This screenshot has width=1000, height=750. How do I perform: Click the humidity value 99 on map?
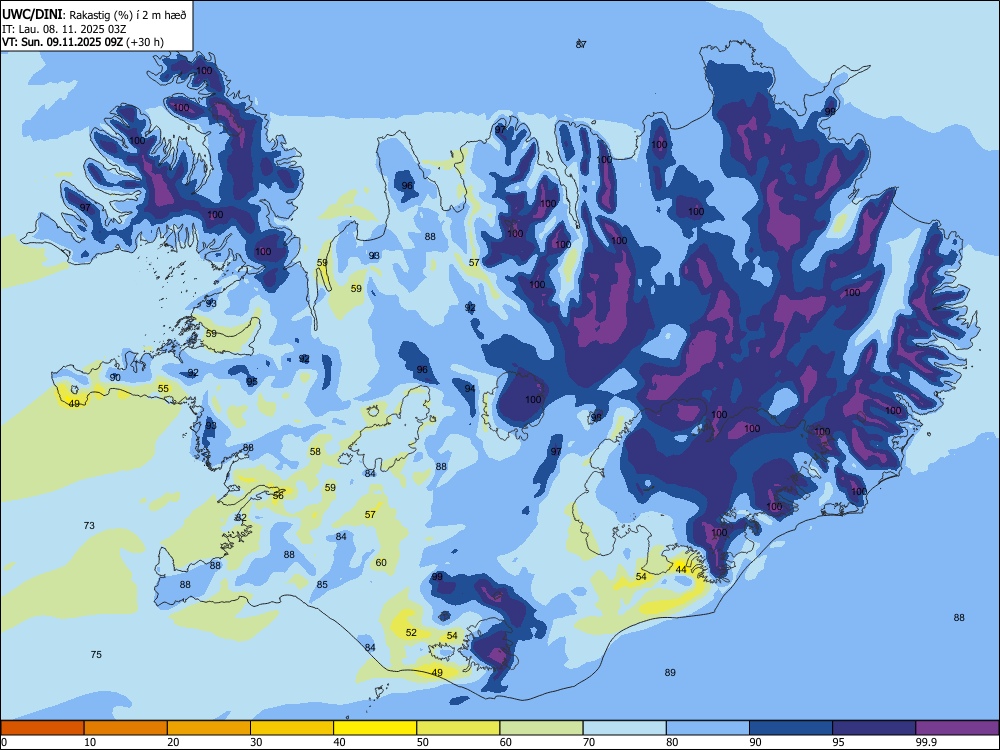437,577
